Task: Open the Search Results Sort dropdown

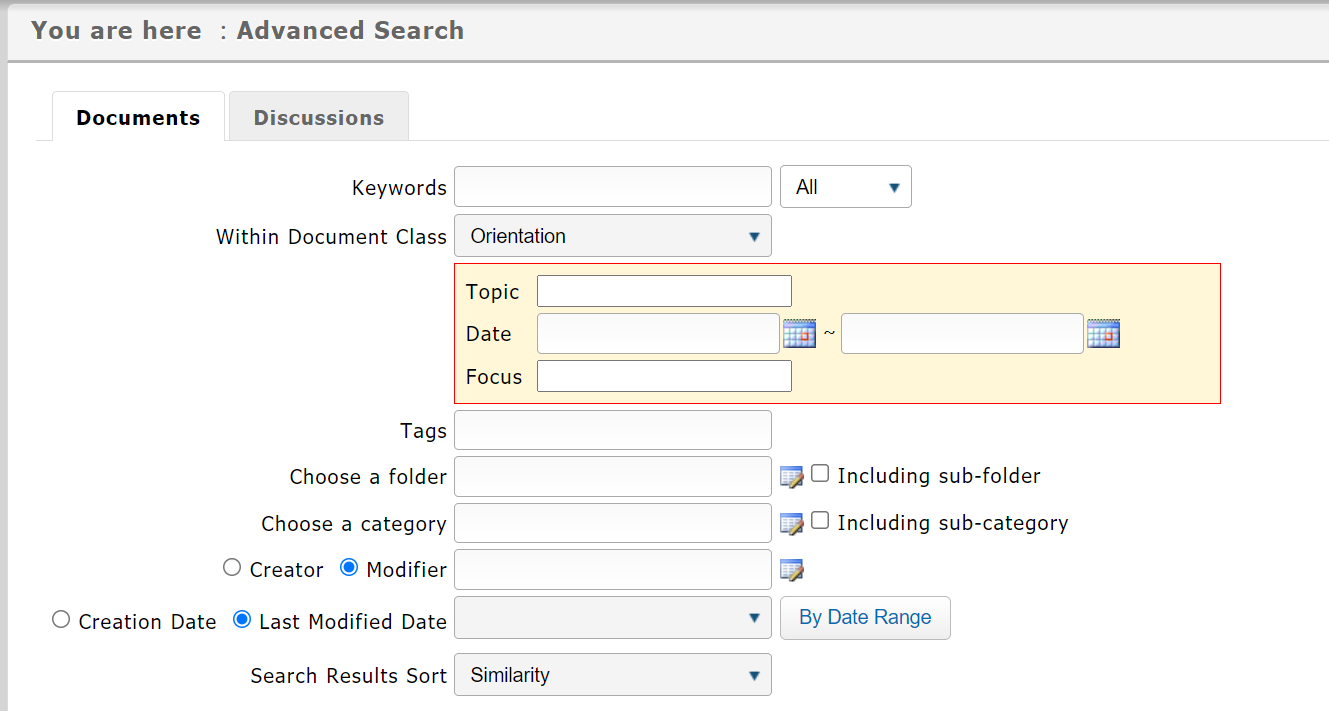Action: click(612, 675)
